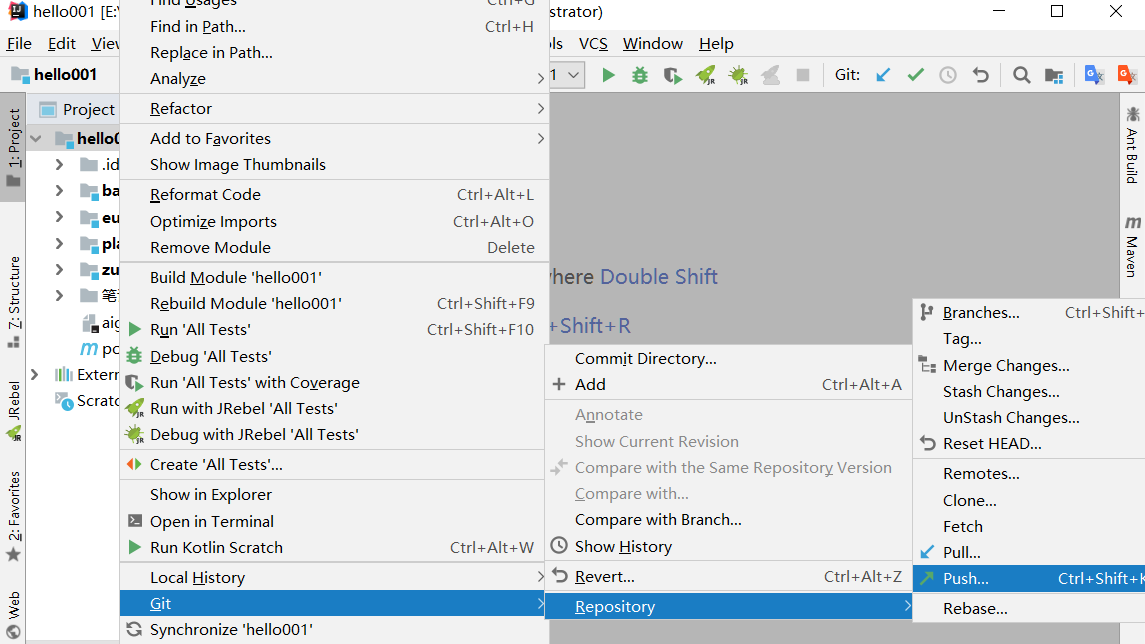Image resolution: width=1145 pixels, height=644 pixels.
Task: Select Run 'All Tests' with Coverage
Action: pos(334,383)
